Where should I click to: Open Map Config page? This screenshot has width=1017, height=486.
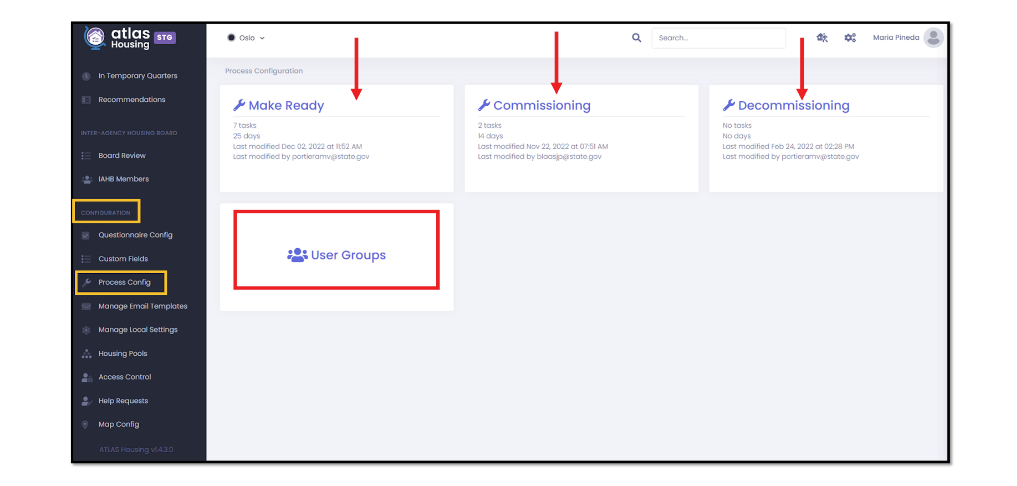tap(119, 424)
